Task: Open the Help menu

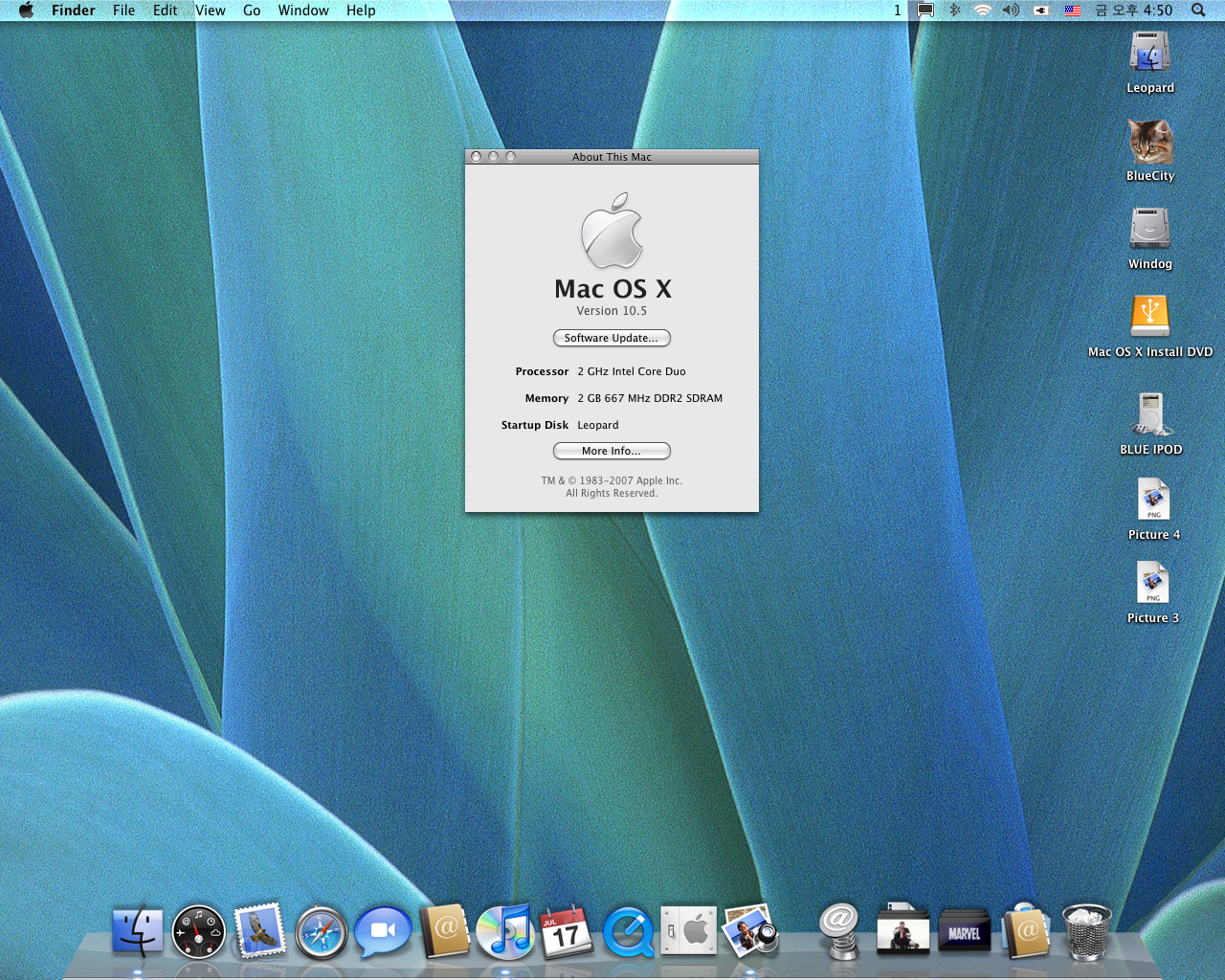Action: tap(361, 10)
